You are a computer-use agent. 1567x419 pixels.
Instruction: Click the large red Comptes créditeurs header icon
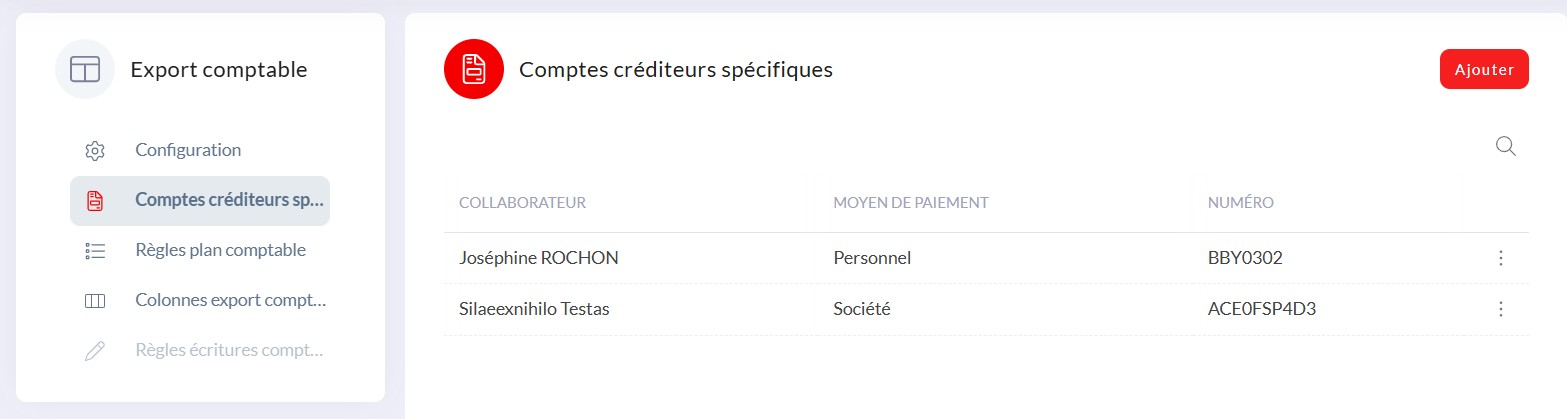click(473, 69)
